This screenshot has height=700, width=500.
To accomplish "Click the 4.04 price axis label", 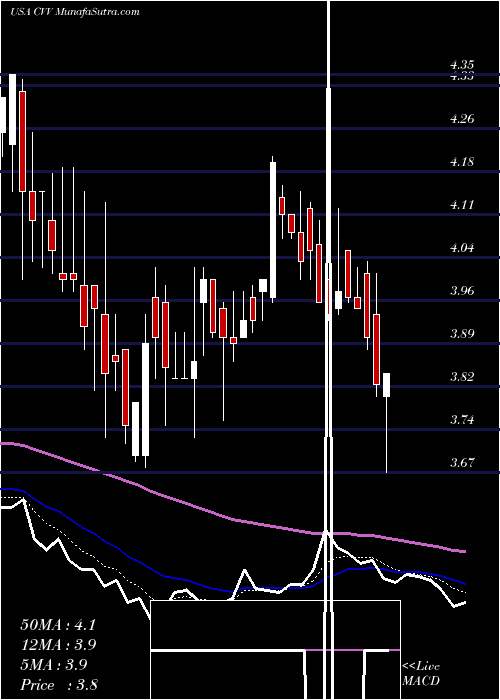I will point(462,248).
